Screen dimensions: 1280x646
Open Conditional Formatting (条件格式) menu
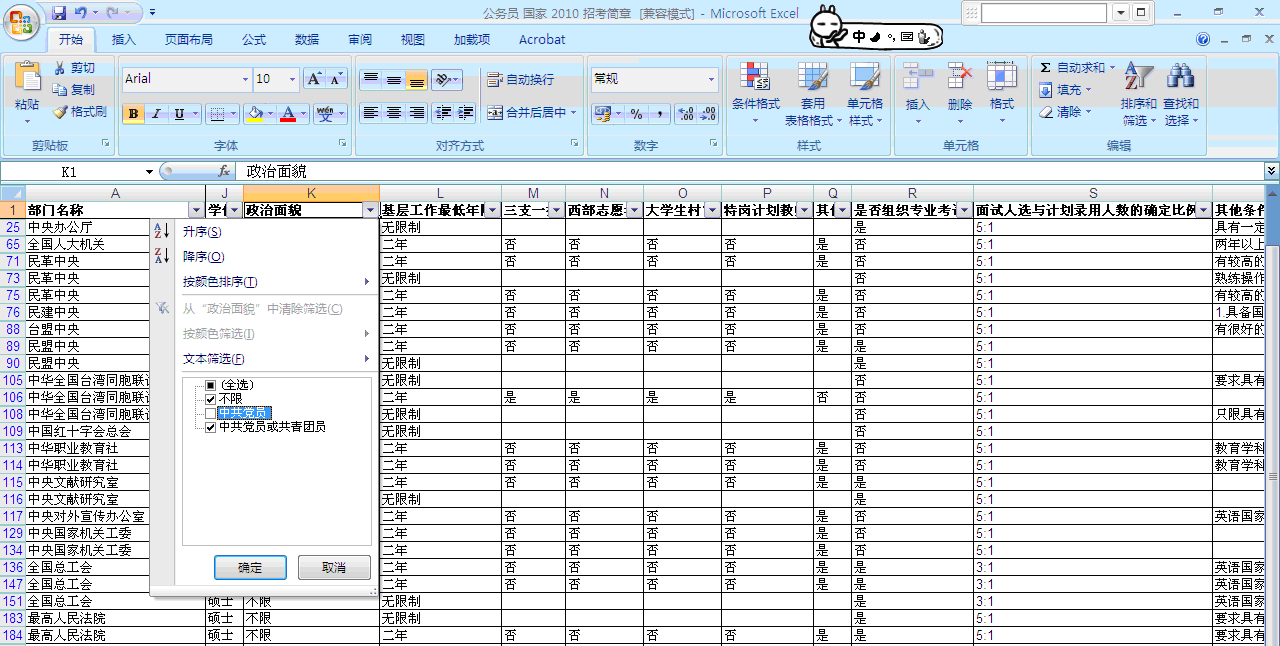755,96
